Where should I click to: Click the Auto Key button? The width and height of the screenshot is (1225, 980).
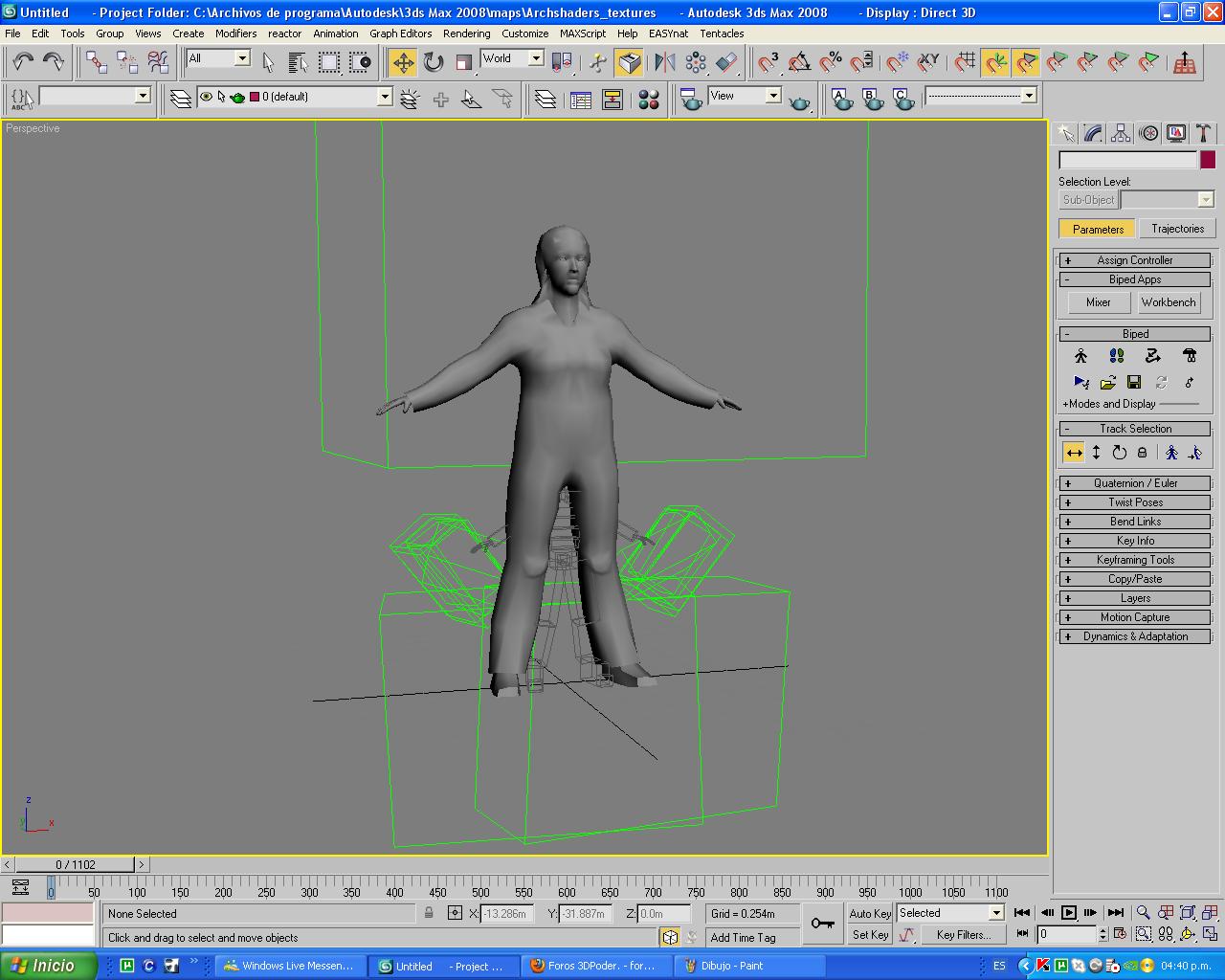point(870,914)
